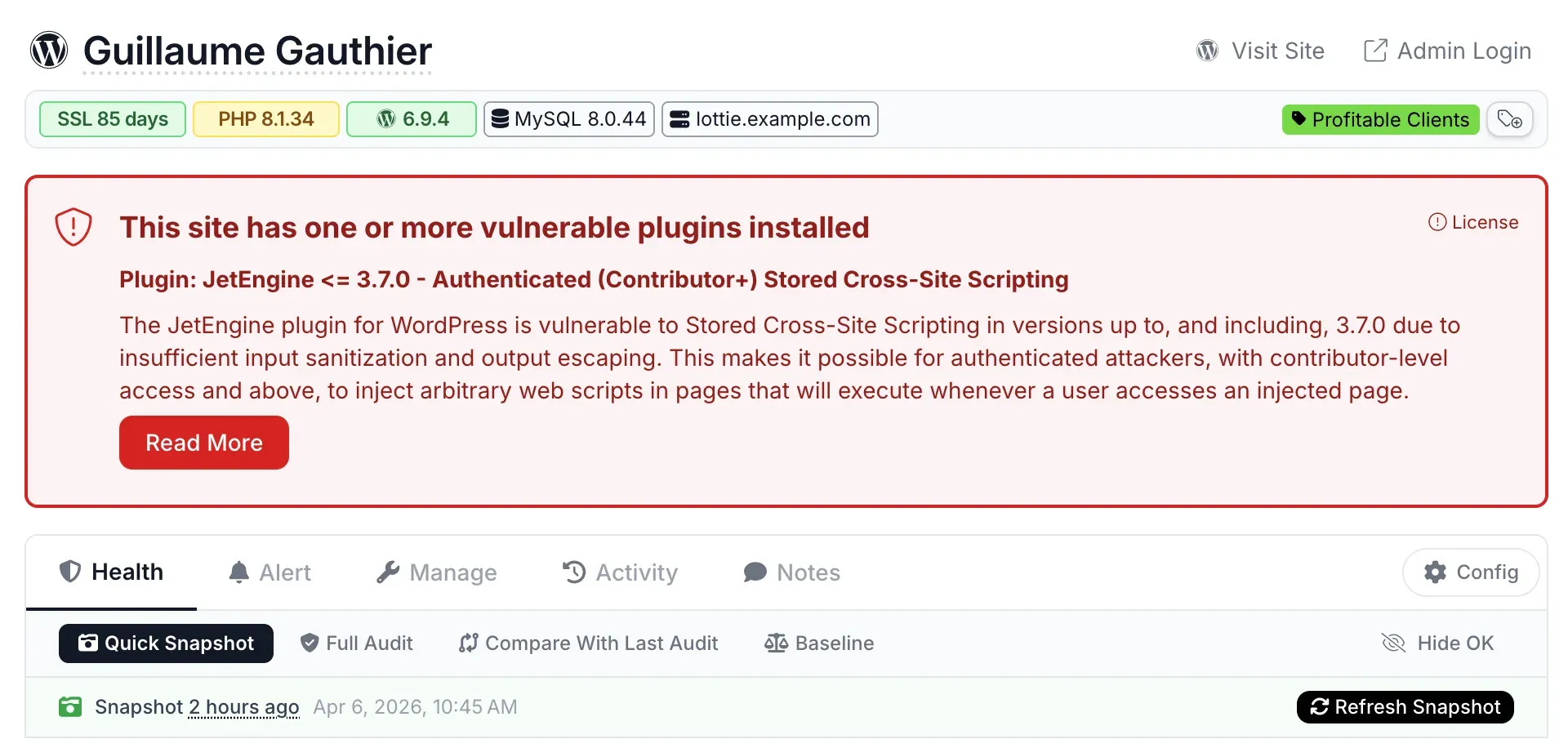This screenshot has height=748, width=1568.
Task: Click the add tag icon
Action: click(x=1510, y=119)
